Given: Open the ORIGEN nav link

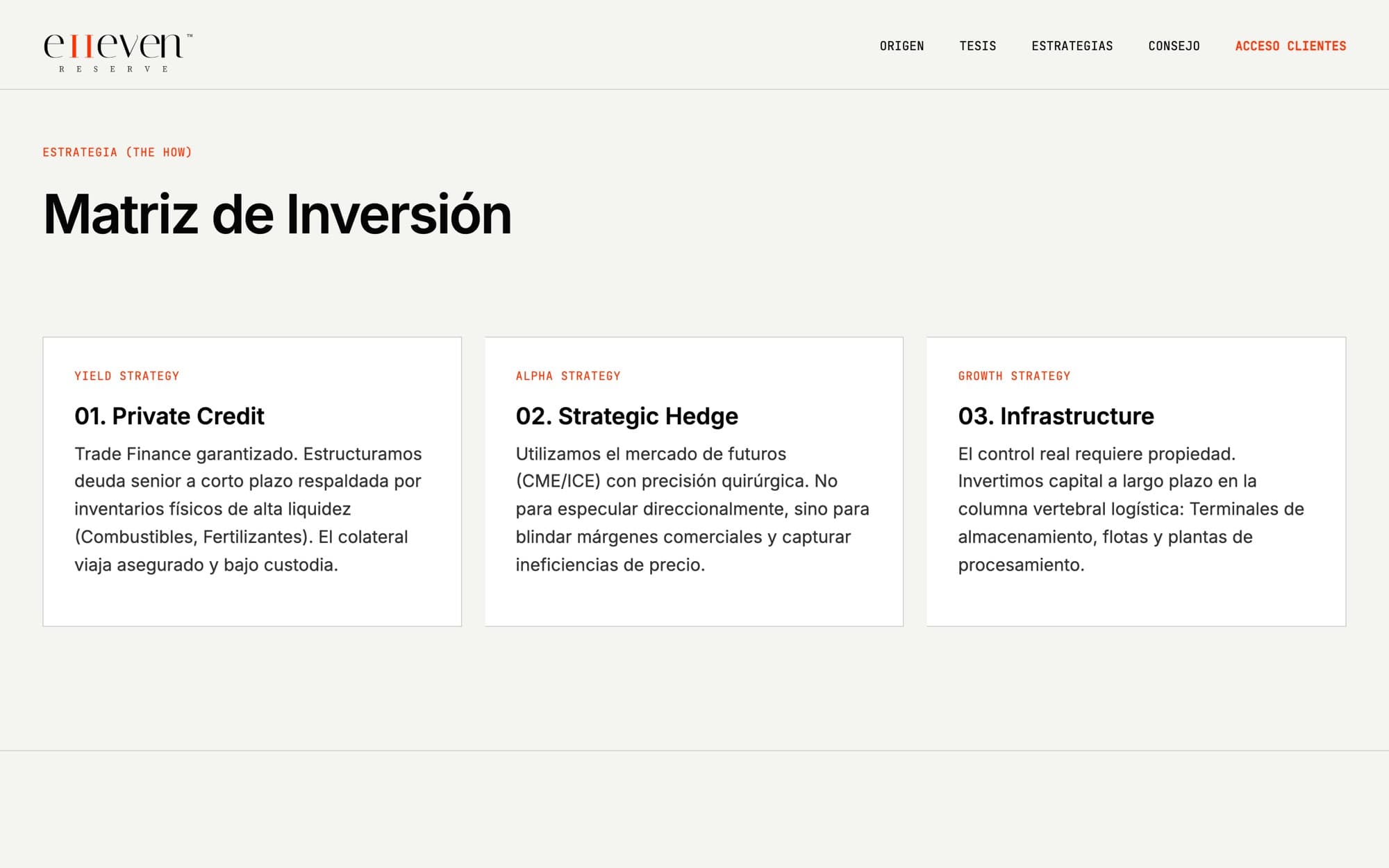Looking at the screenshot, I should point(901,46).
